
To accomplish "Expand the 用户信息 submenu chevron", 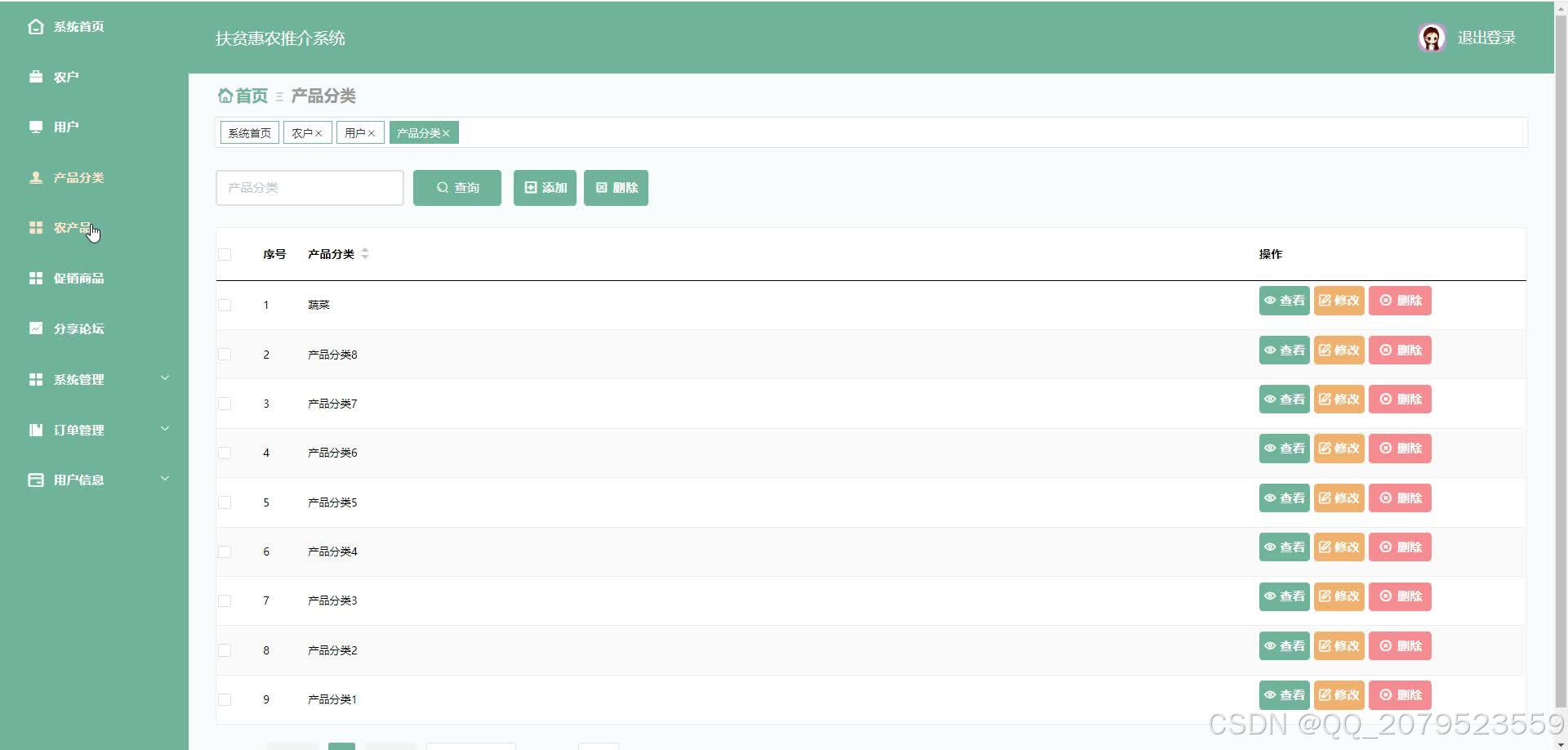I will click(x=165, y=479).
